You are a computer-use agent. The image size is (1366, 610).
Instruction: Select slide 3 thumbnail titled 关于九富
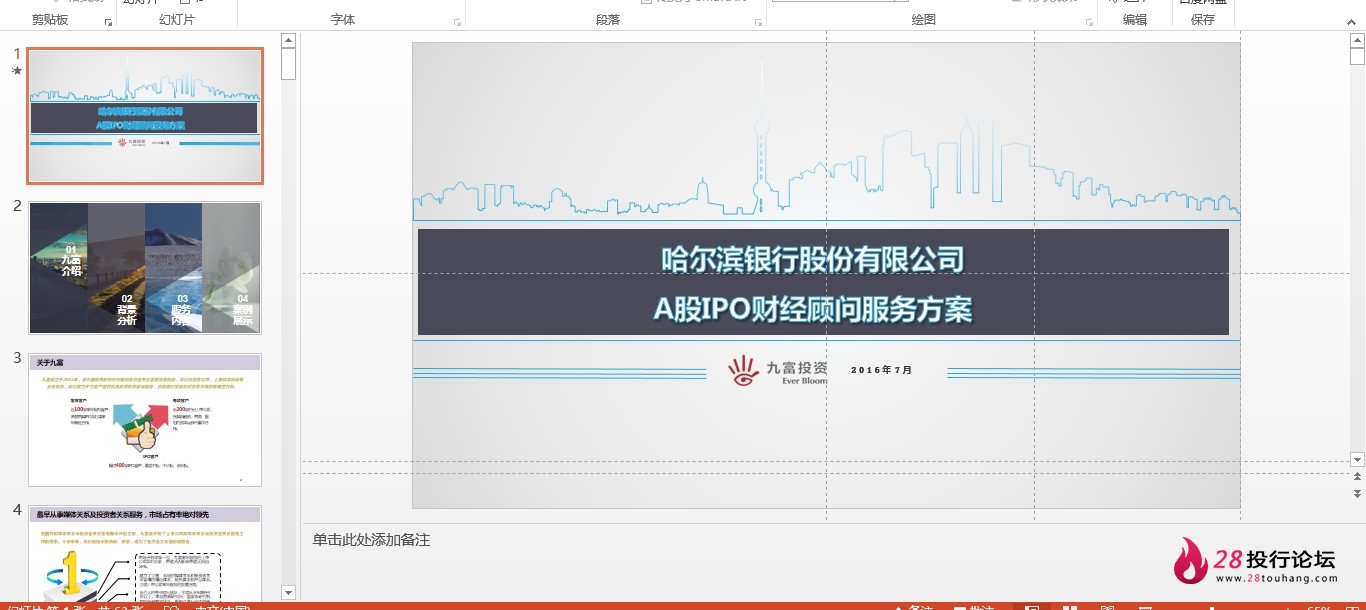pos(145,420)
